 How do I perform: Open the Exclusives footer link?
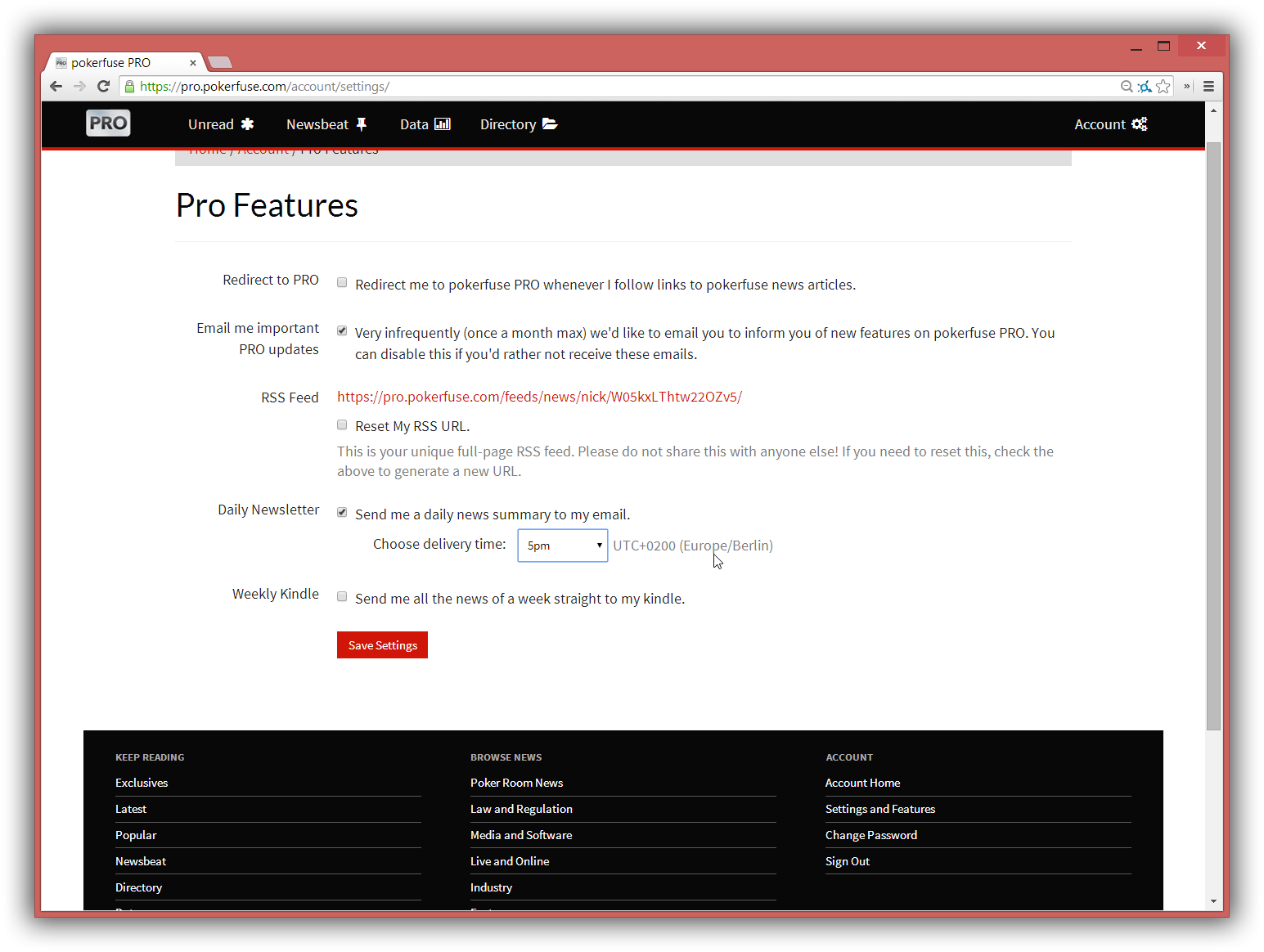pyautogui.click(x=142, y=783)
